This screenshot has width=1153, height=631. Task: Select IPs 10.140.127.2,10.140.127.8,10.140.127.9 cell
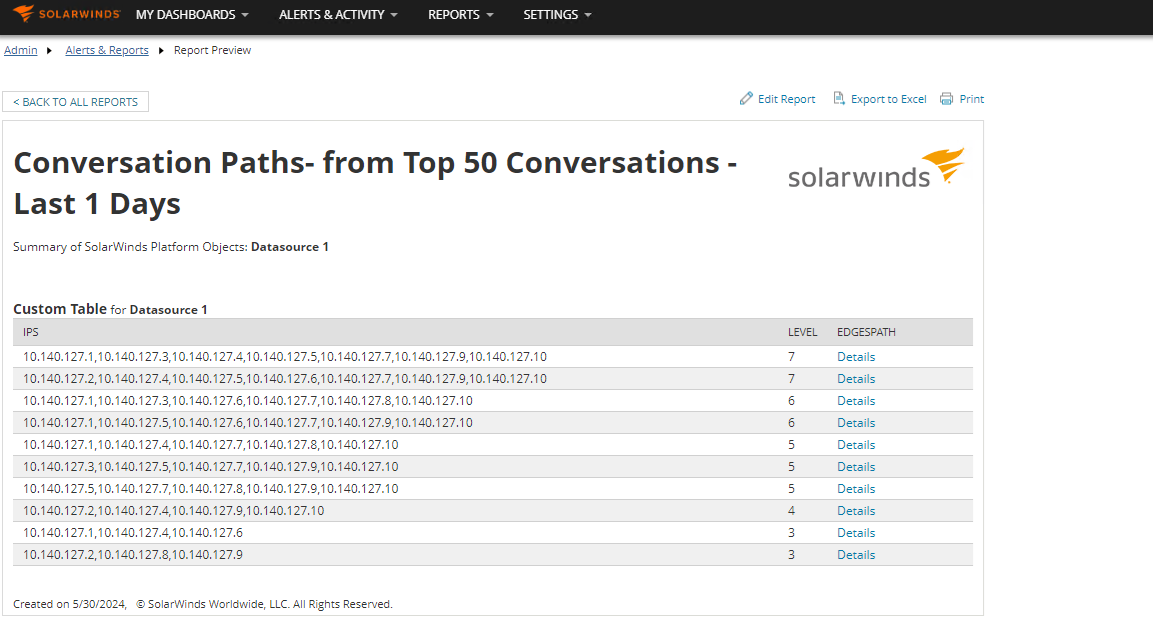[132, 555]
